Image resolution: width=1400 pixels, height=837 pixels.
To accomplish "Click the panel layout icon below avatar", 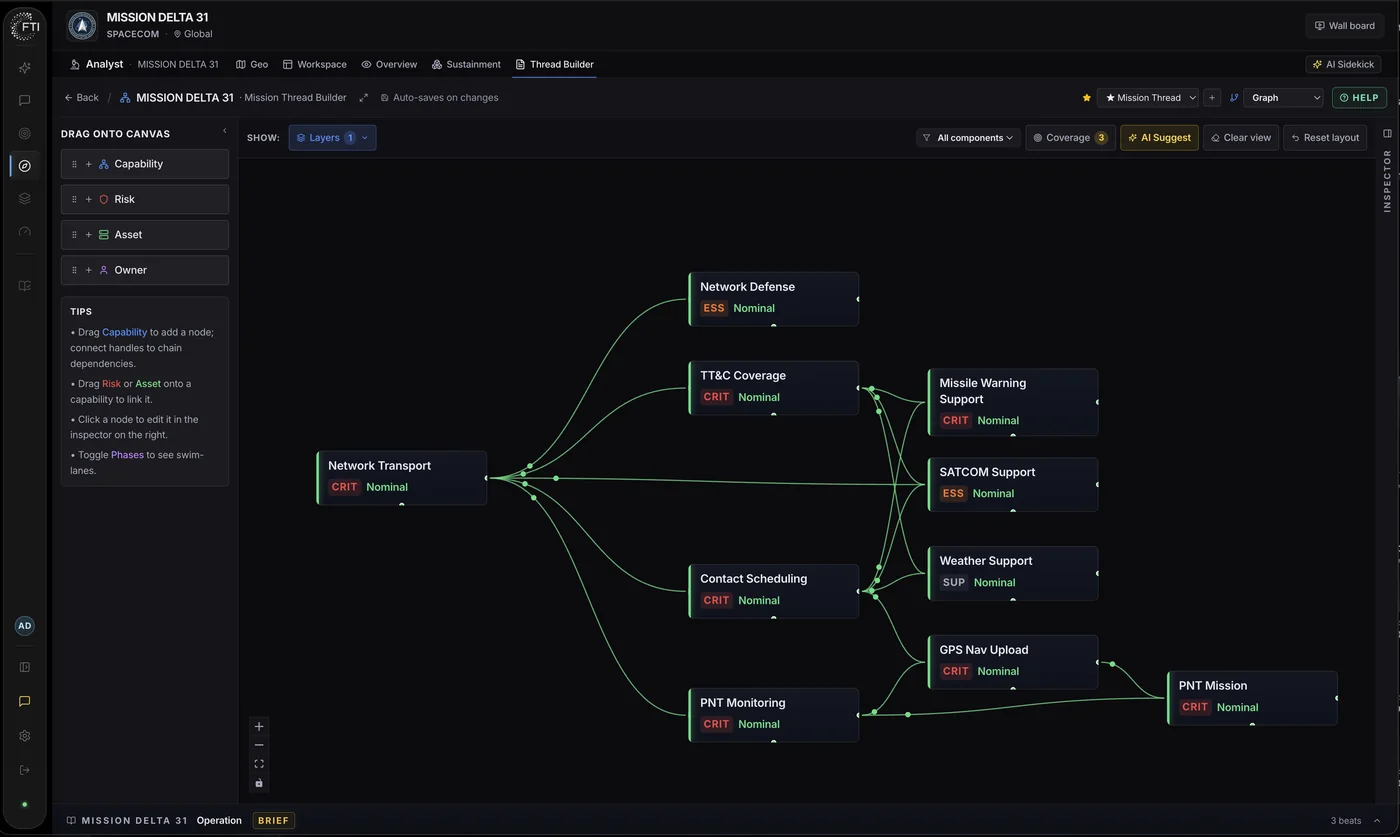I will pos(25,667).
